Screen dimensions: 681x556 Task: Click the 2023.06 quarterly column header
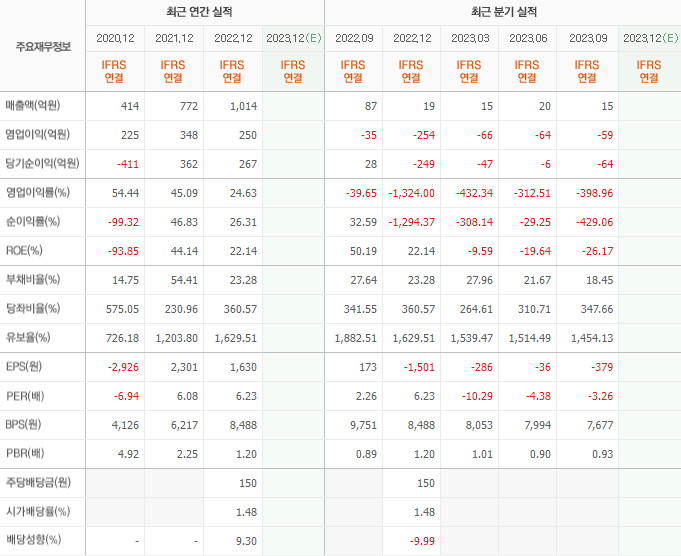[528, 38]
